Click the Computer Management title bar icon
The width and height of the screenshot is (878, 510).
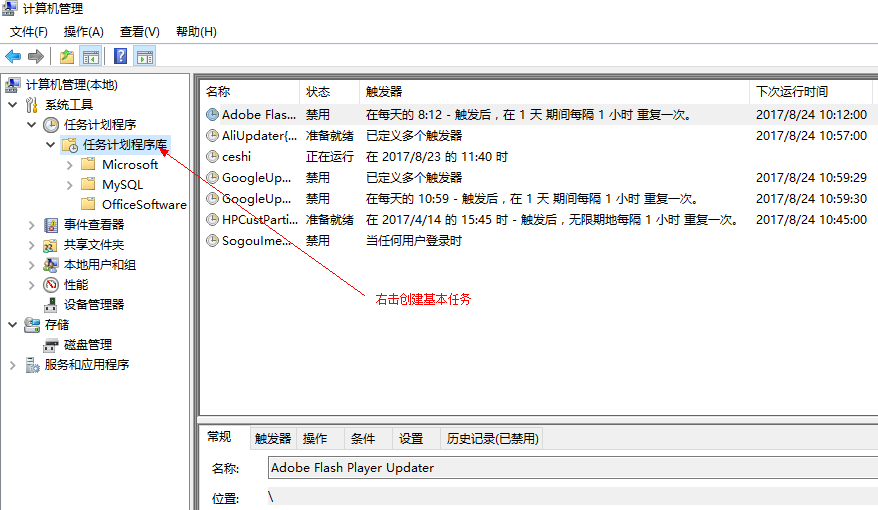tap(10, 8)
